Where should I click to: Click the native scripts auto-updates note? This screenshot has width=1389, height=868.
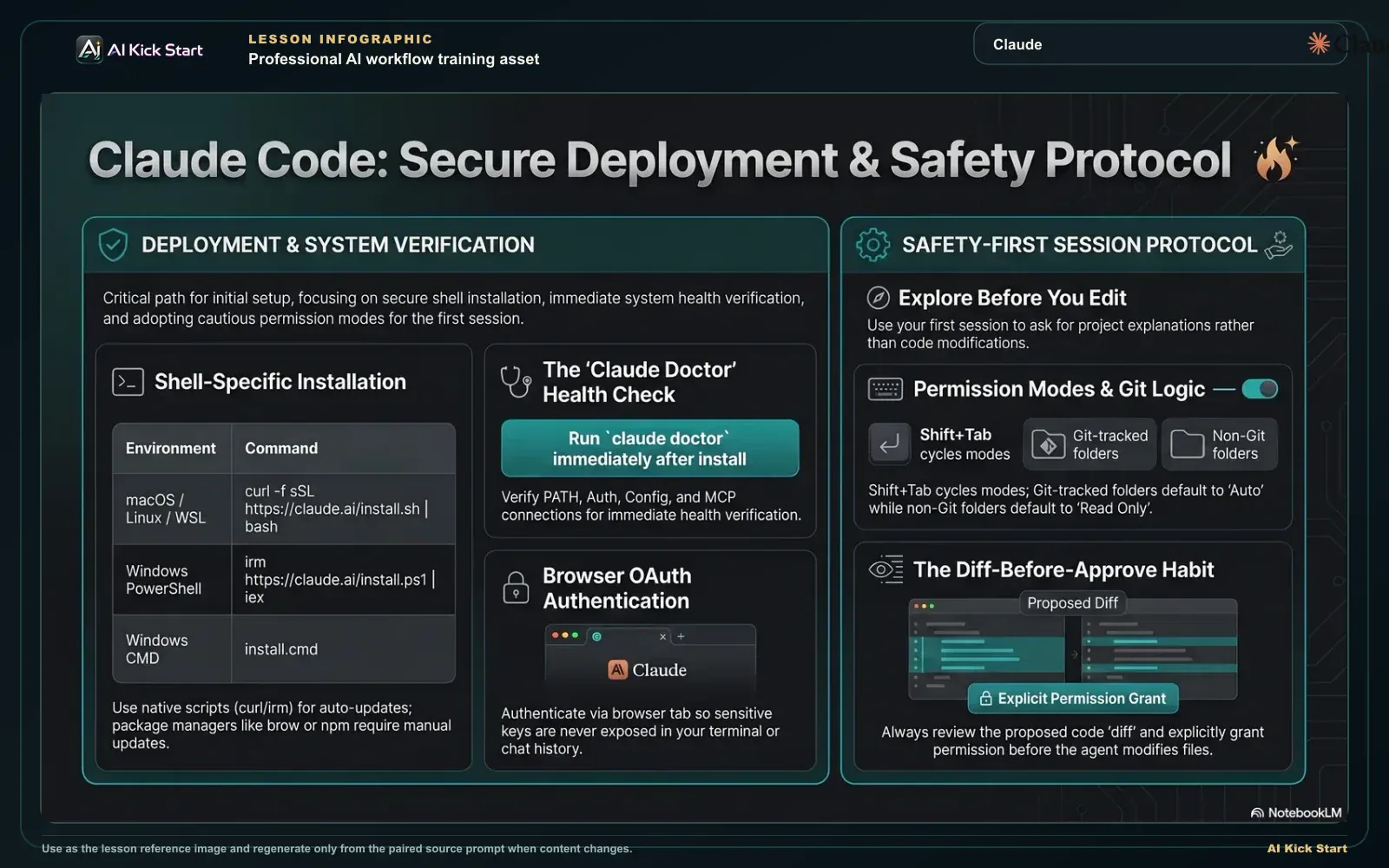pos(281,726)
